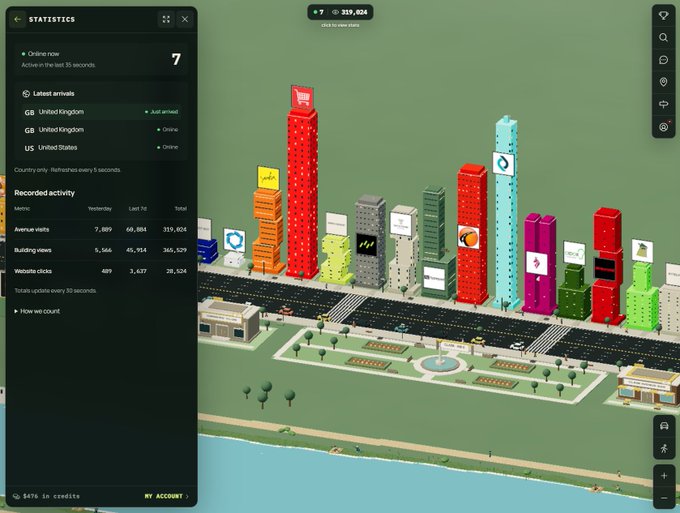Click the pink logo sign on magenta building

click(536, 263)
